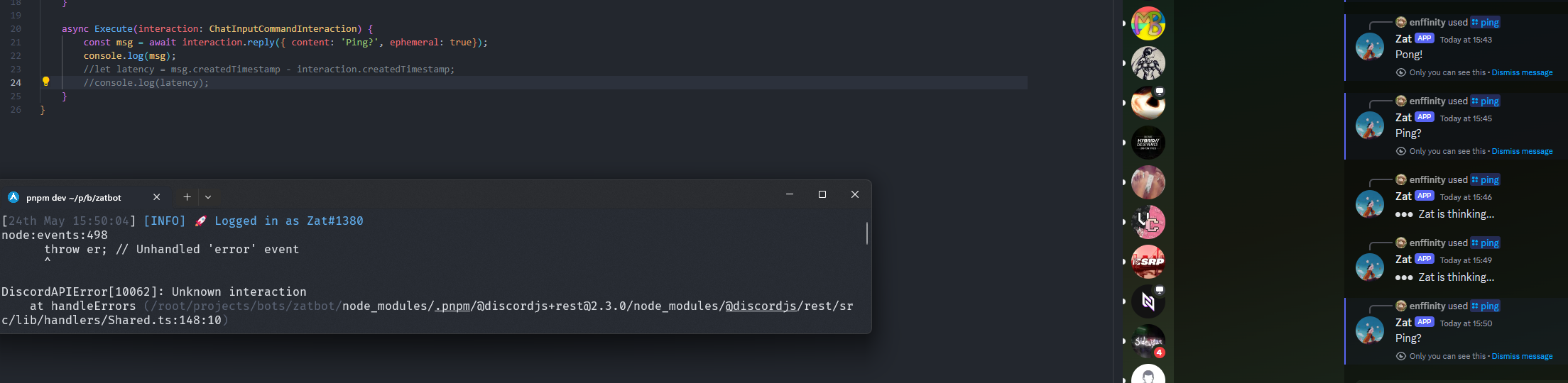Open the pink UC server icon
The width and height of the screenshot is (1568, 383).
click(1148, 222)
